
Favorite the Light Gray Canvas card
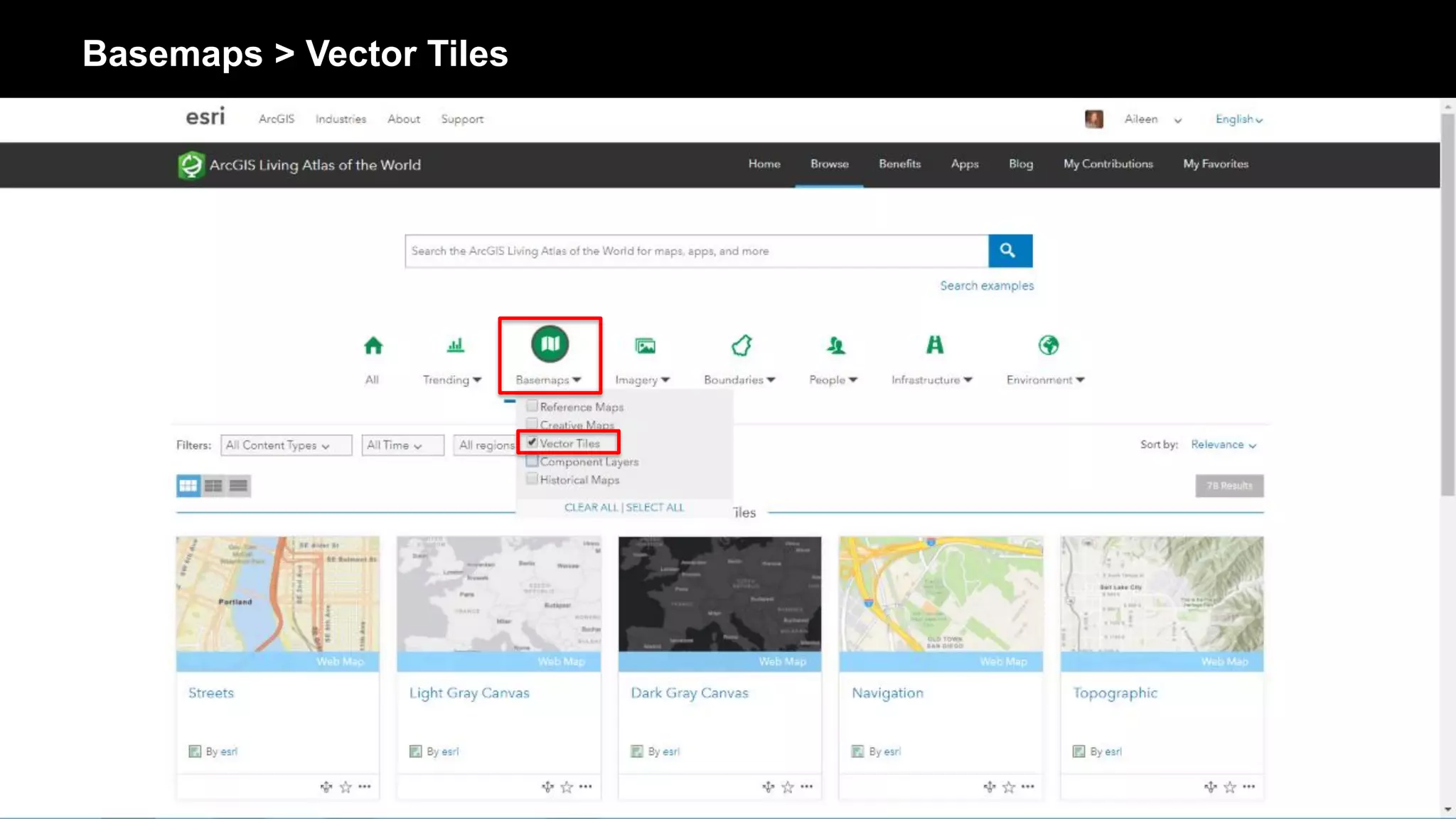pyautogui.click(x=567, y=787)
